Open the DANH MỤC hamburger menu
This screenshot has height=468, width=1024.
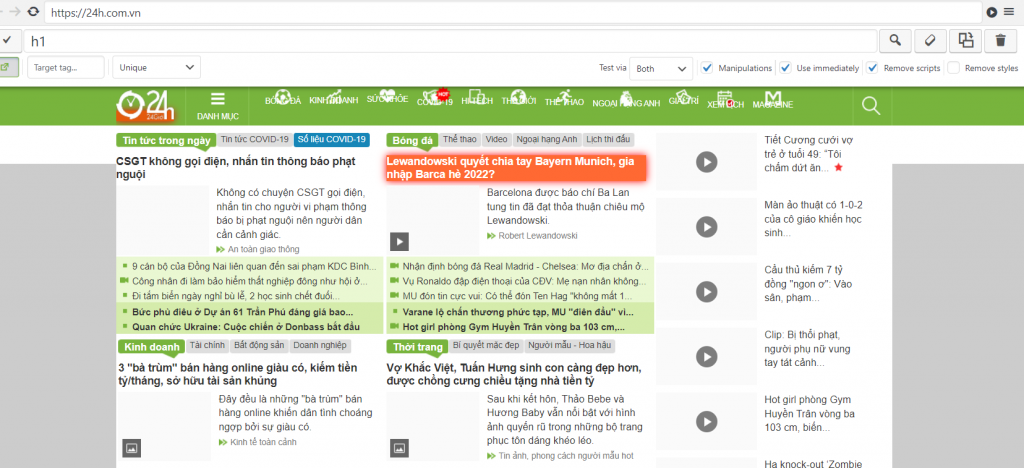216,105
